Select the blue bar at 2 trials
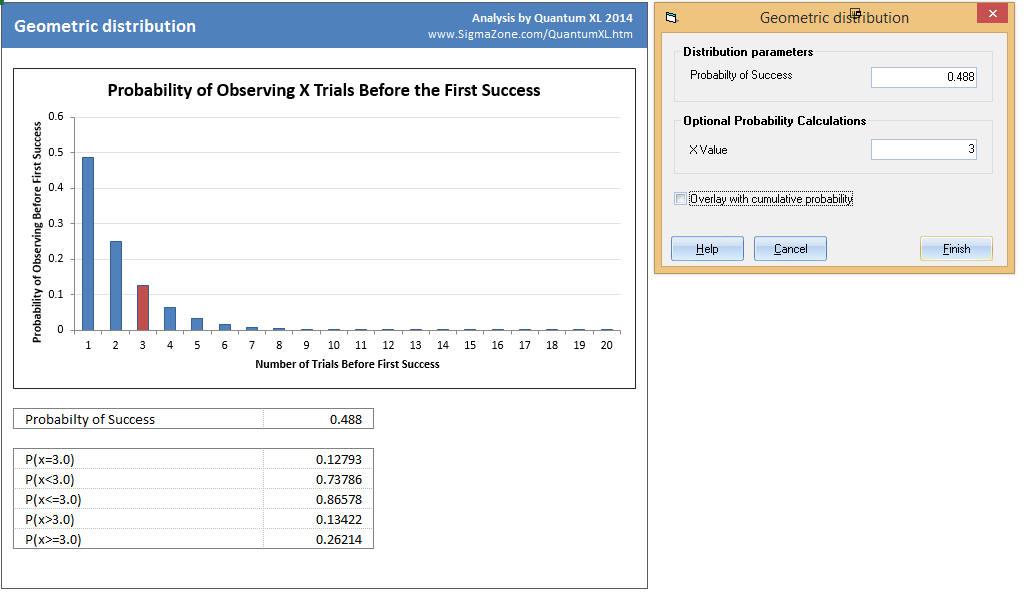This screenshot has width=1026, height=593. click(116, 285)
